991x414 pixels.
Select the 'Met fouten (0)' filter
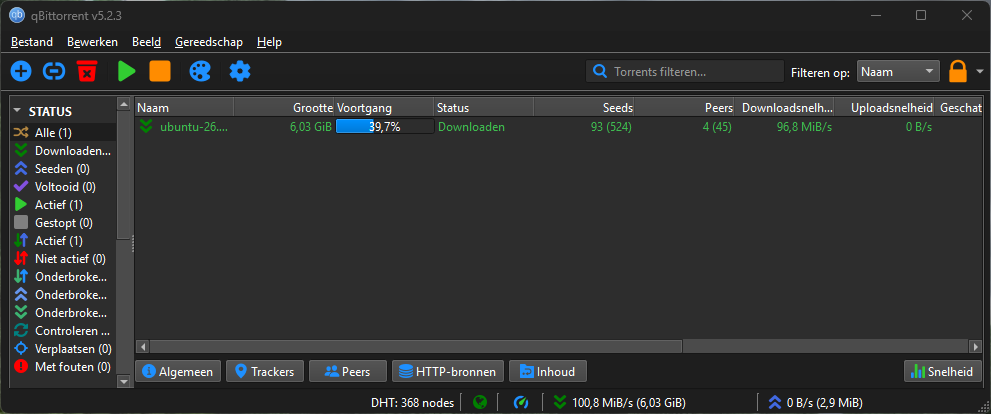pyautogui.click(x=63, y=367)
